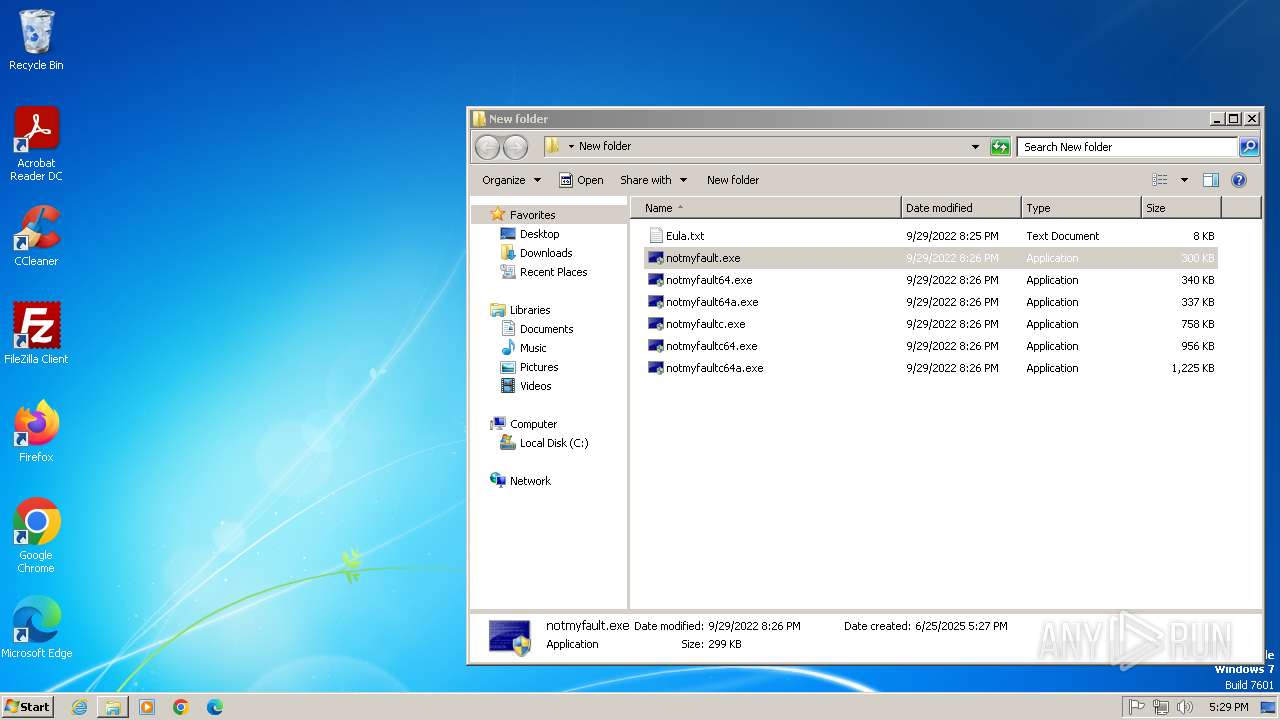The width and height of the screenshot is (1280, 720).
Task: Click the Explorer Back arrow button
Action: (x=487, y=147)
